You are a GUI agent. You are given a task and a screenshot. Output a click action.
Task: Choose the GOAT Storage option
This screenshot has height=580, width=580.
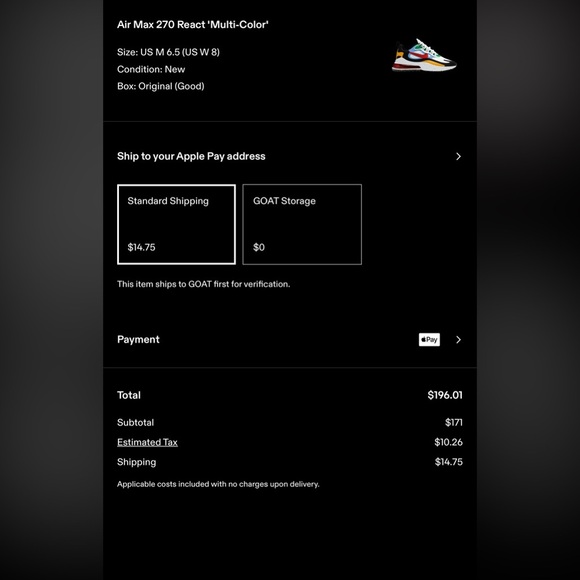point(302,224)
